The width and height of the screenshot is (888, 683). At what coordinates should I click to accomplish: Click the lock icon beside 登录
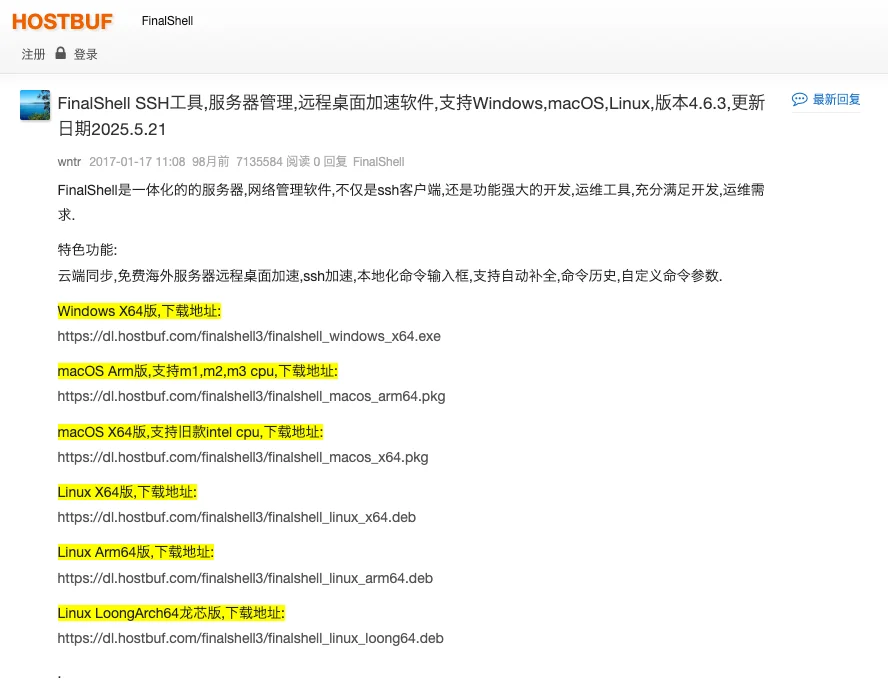tap(61, 53)
